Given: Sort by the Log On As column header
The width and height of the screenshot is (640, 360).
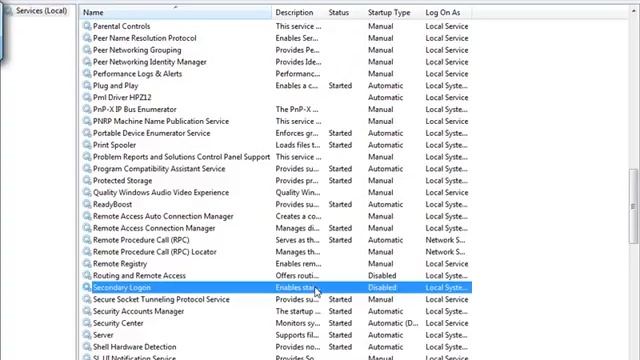Looking at the screenshot, I should click(447, 13).
